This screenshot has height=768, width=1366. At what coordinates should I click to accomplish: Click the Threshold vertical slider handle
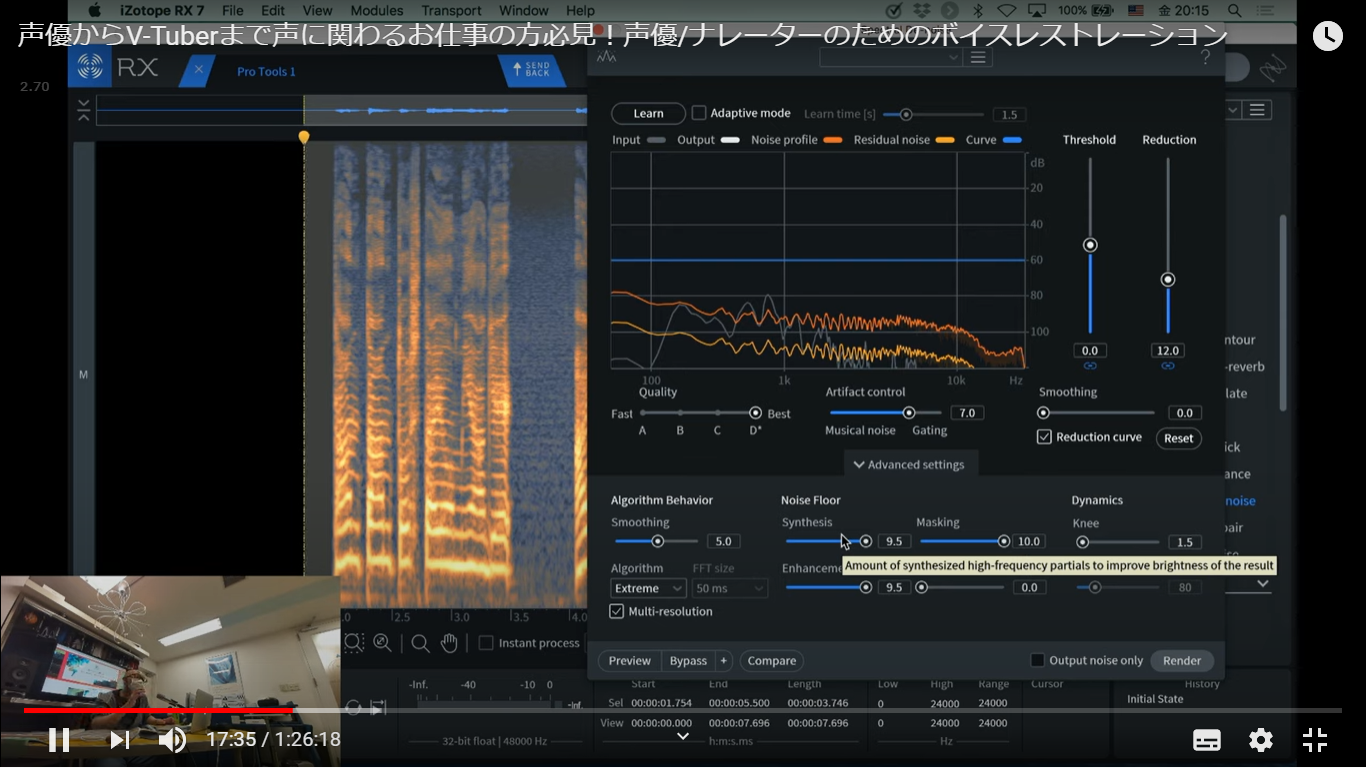pyautogui.click(x=1090, y=245)
